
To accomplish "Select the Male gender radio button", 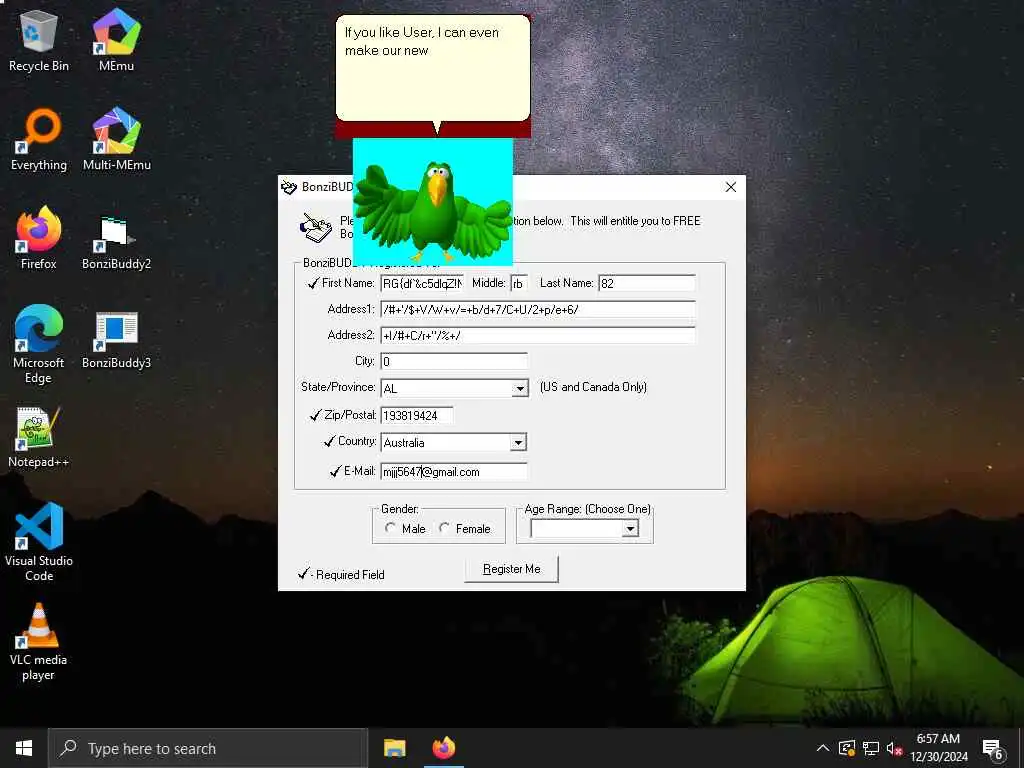I will pyautogui.click(x=391, y=528).
